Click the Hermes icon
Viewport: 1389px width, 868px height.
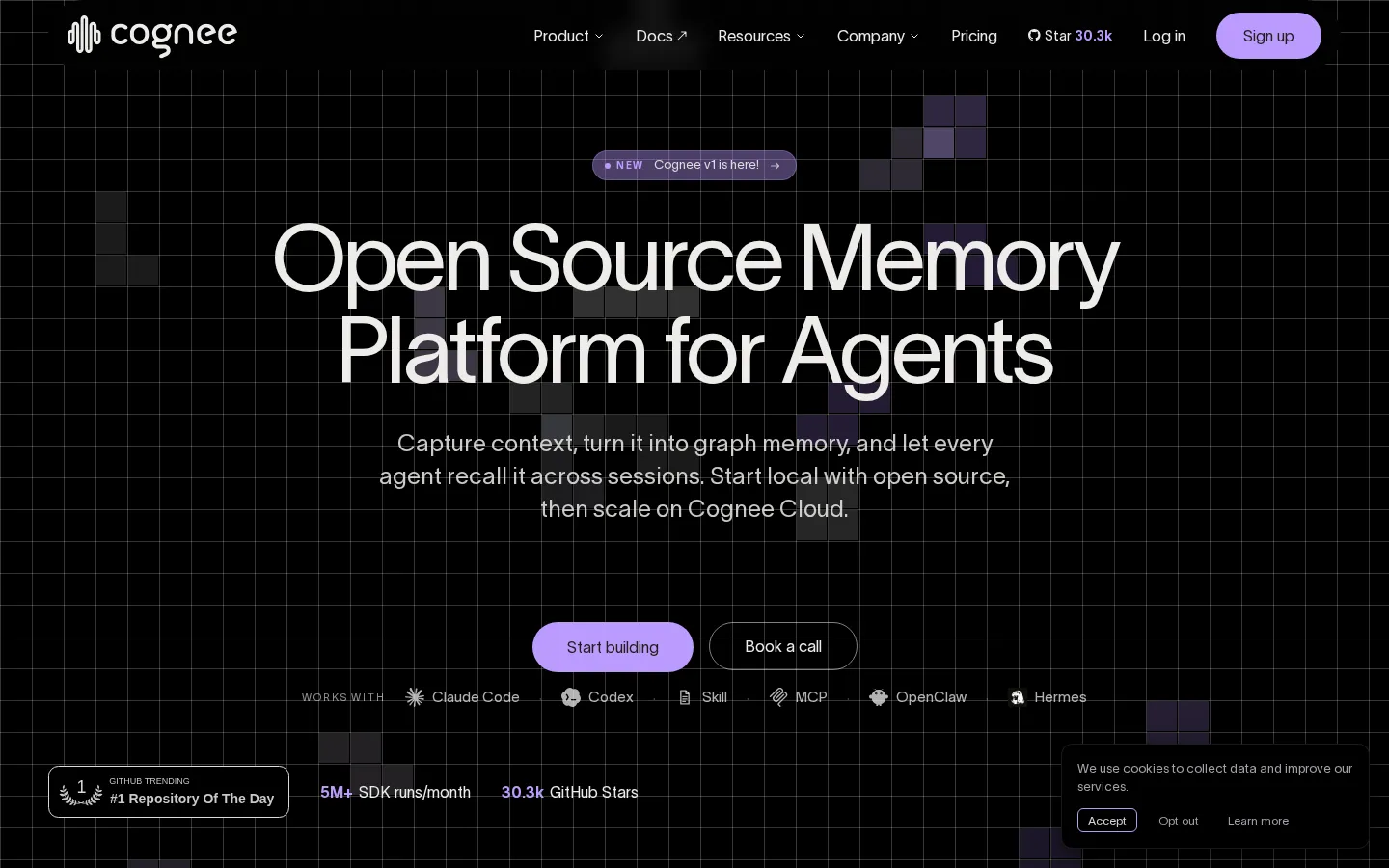tap(1018, 697)
